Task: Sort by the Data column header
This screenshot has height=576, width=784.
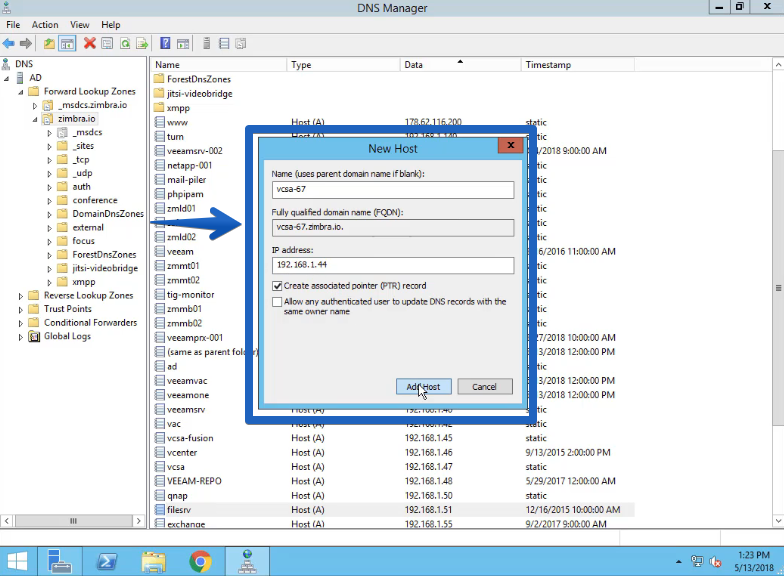Action: 460,64
